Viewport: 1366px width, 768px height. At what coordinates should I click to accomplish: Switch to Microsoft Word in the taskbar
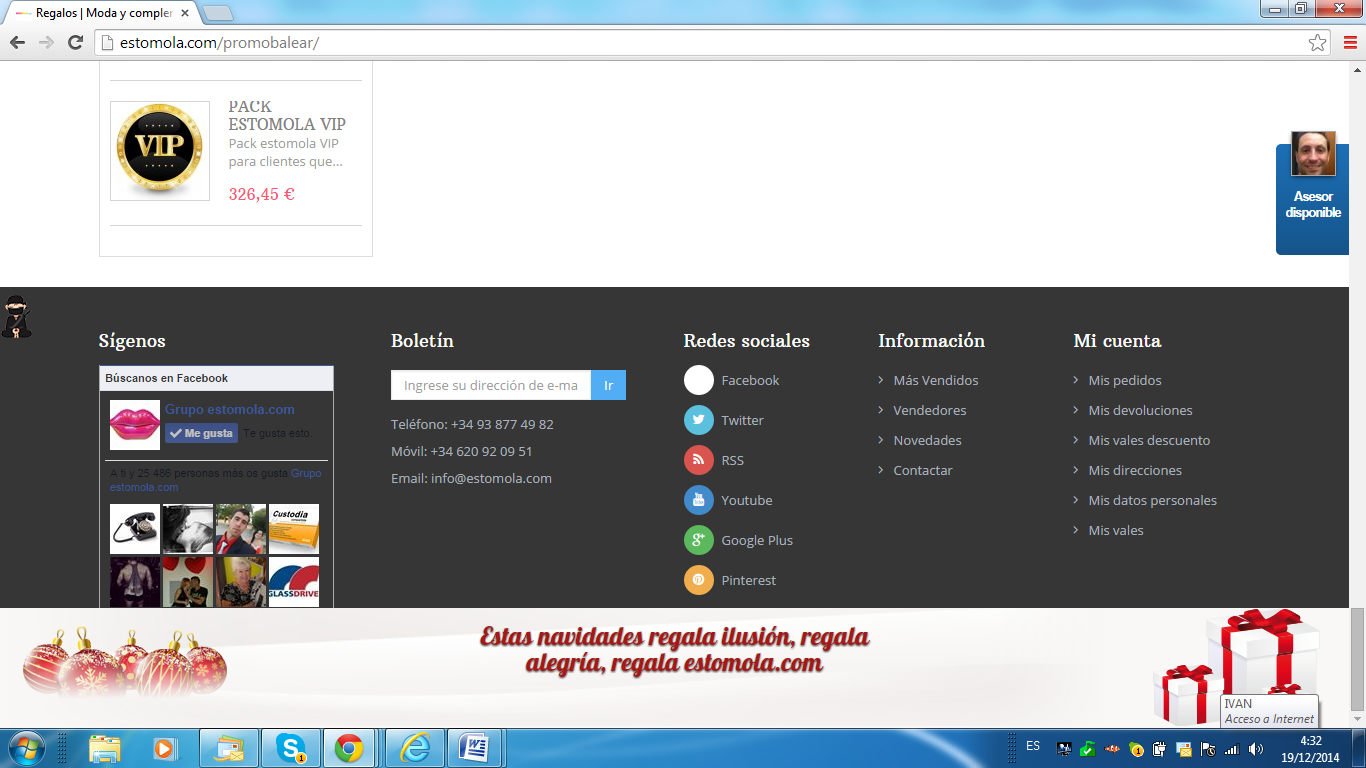(x=474, y=748)
